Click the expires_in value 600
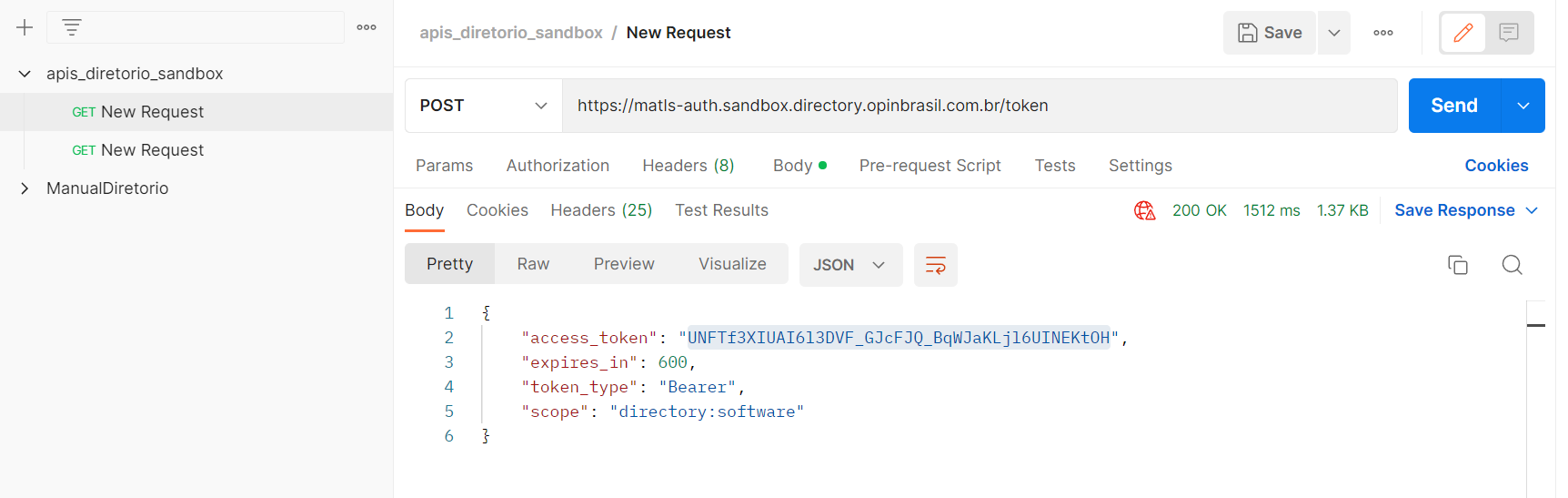Screen dimensions: 1568x498 tap(673, 362)
